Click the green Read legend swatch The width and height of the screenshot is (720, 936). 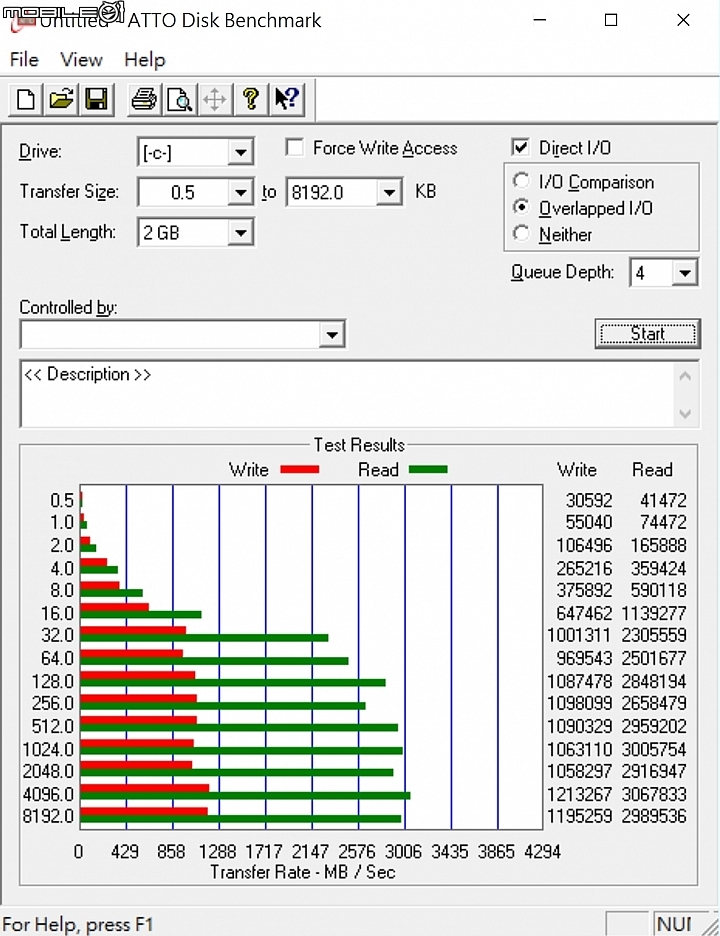[x=428, y=470]
